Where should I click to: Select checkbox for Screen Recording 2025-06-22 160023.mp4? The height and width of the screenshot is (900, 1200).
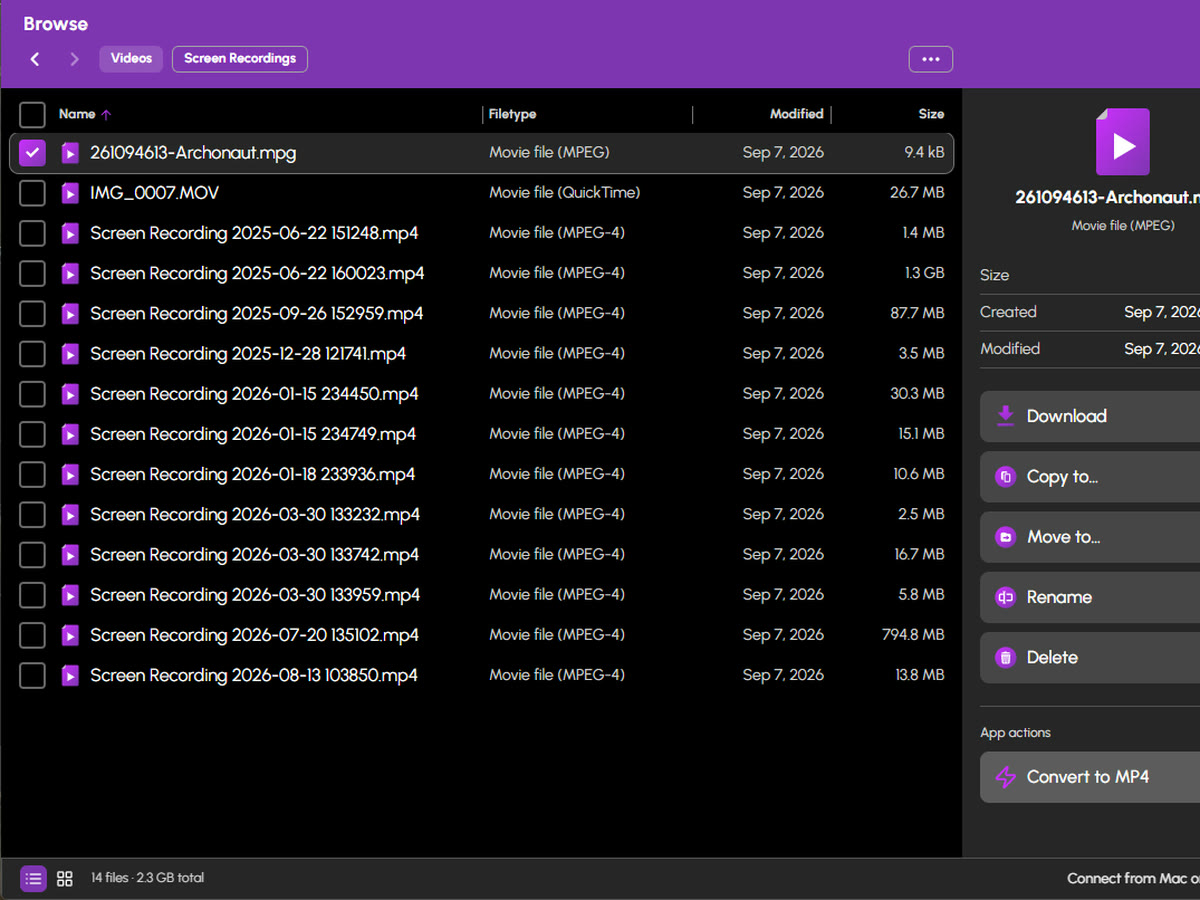coord(33,273)
